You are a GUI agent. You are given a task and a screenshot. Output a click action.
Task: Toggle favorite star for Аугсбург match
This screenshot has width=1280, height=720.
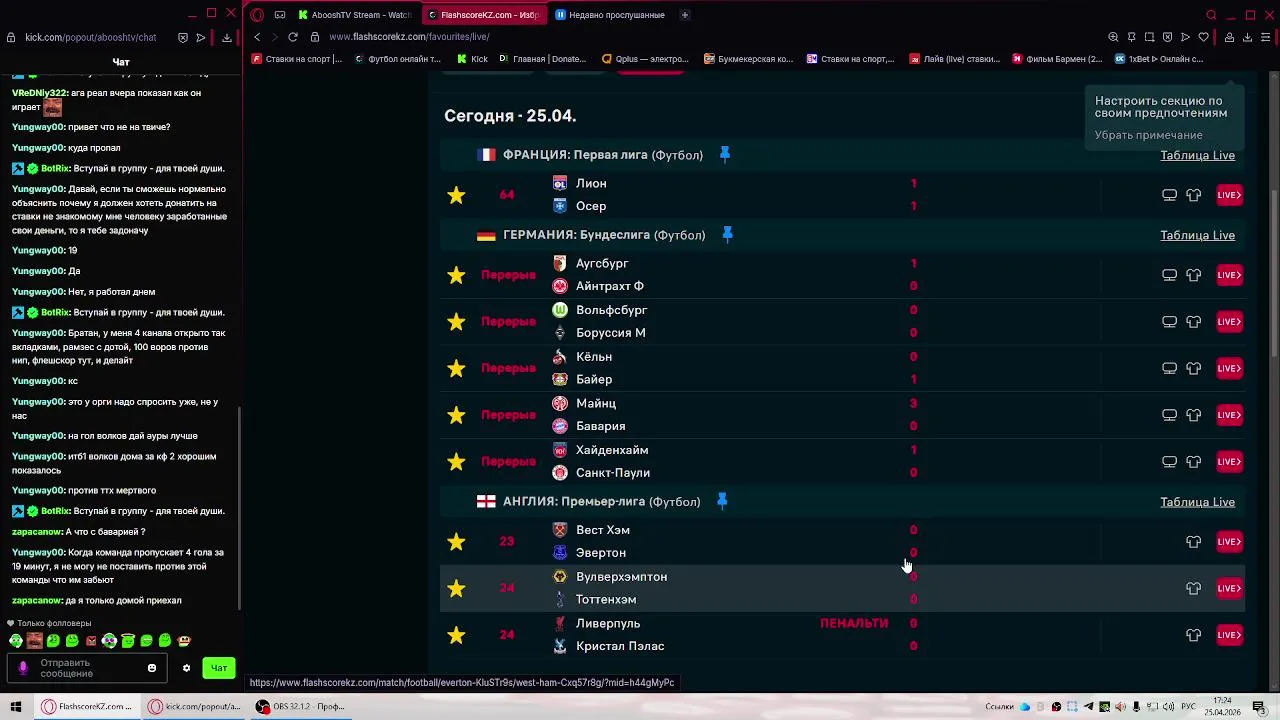pos(456,275)
